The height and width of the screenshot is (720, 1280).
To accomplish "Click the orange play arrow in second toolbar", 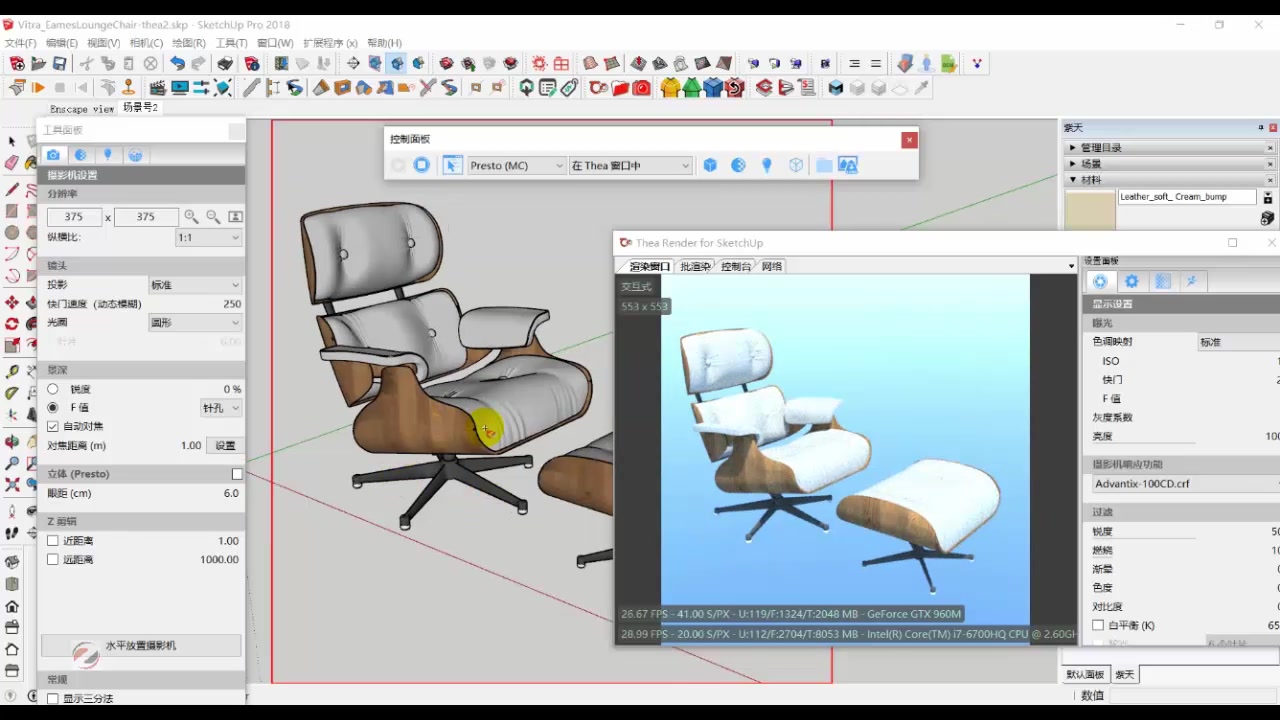I will (x=38, y=88).
